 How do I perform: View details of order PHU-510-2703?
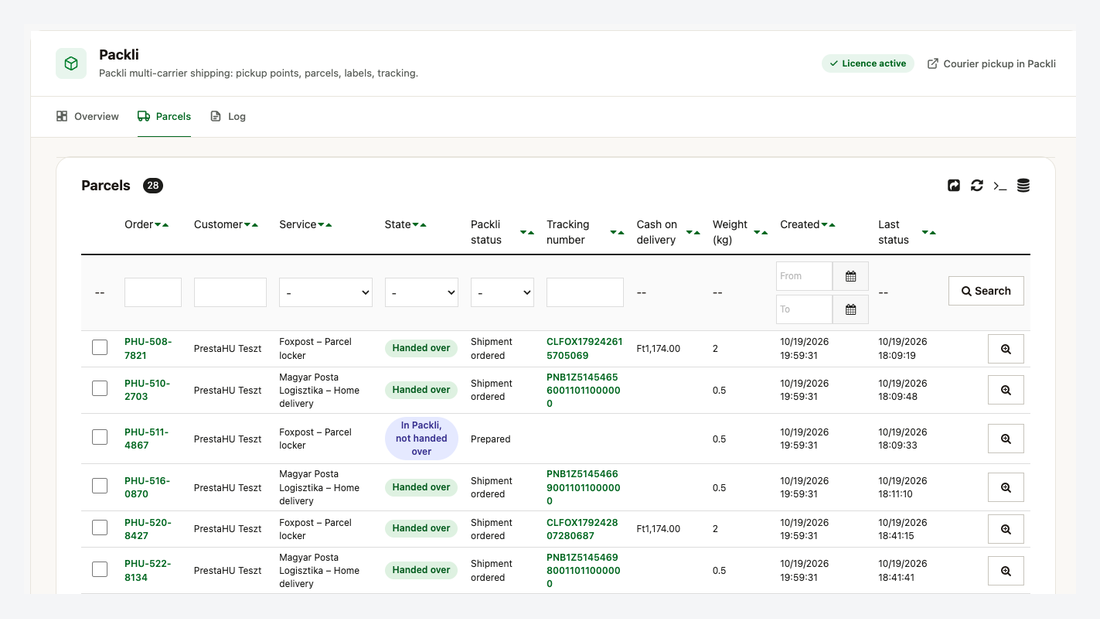[1005, 390]
